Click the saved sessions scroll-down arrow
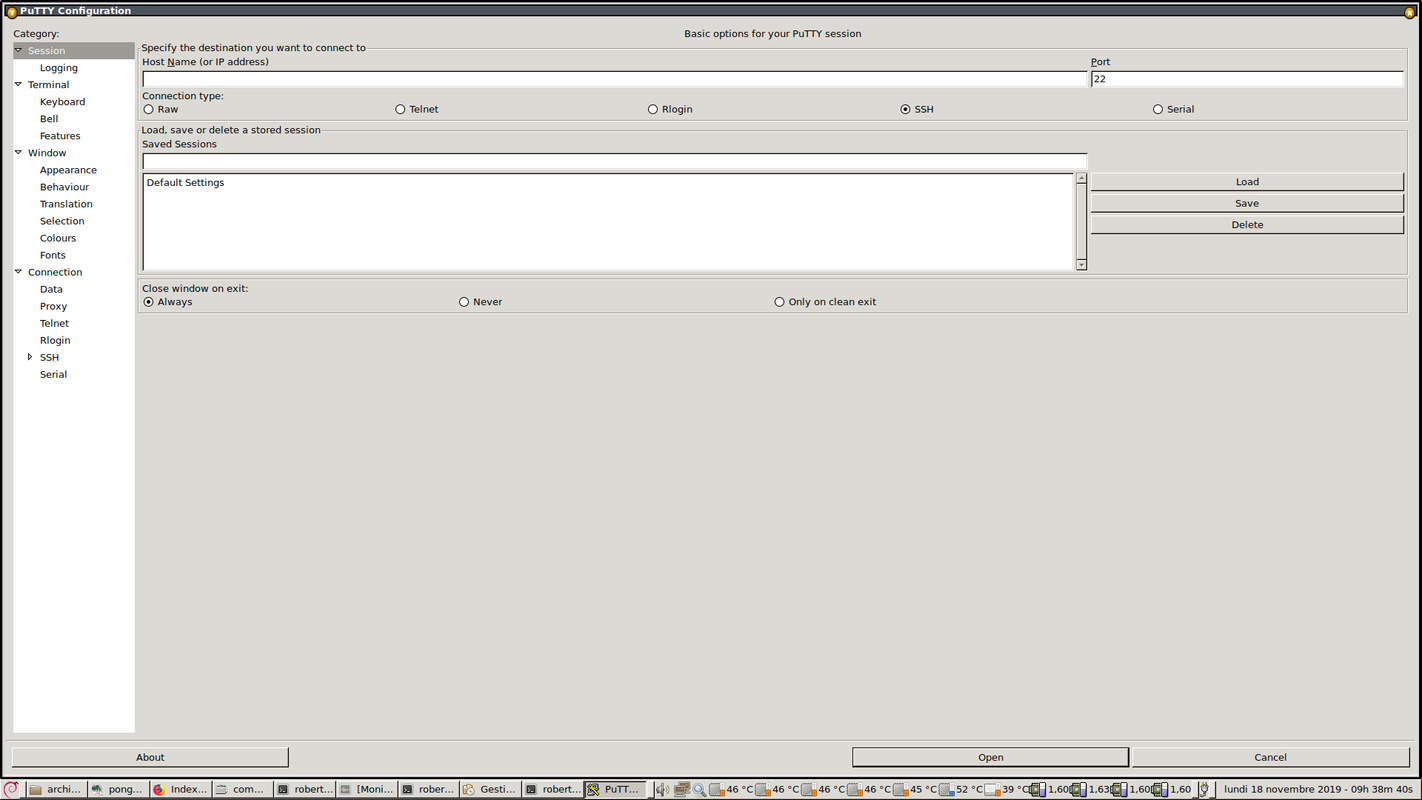The image size is (1422, 800). click(1081, 264)
